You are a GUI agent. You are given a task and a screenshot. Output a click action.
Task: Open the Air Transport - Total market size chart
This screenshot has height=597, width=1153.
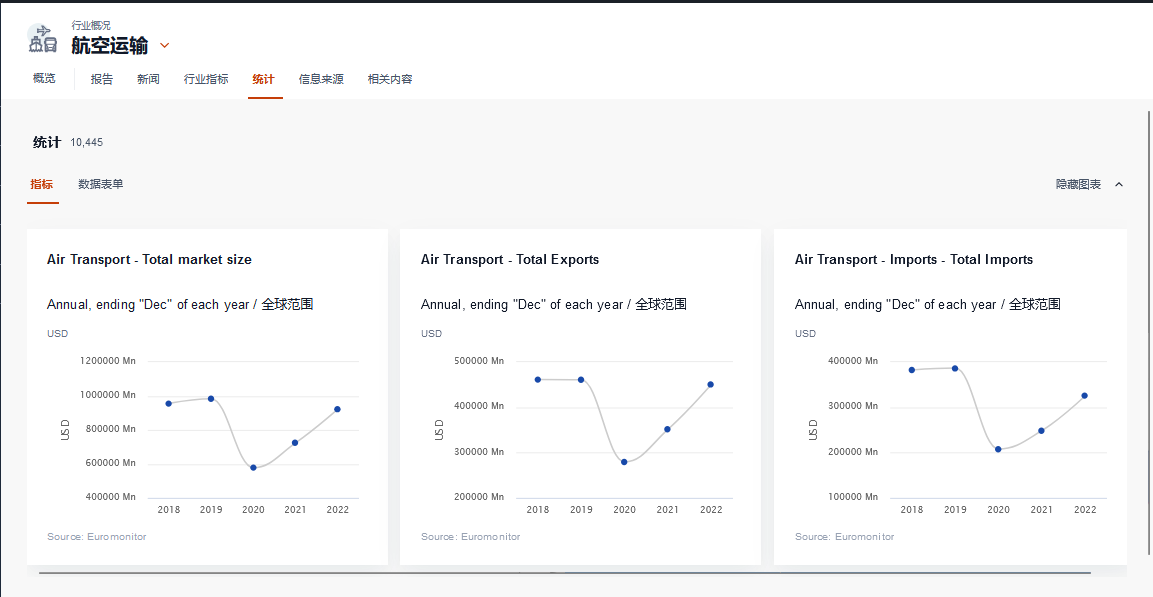pyautogui.click(x=149, y=260)
